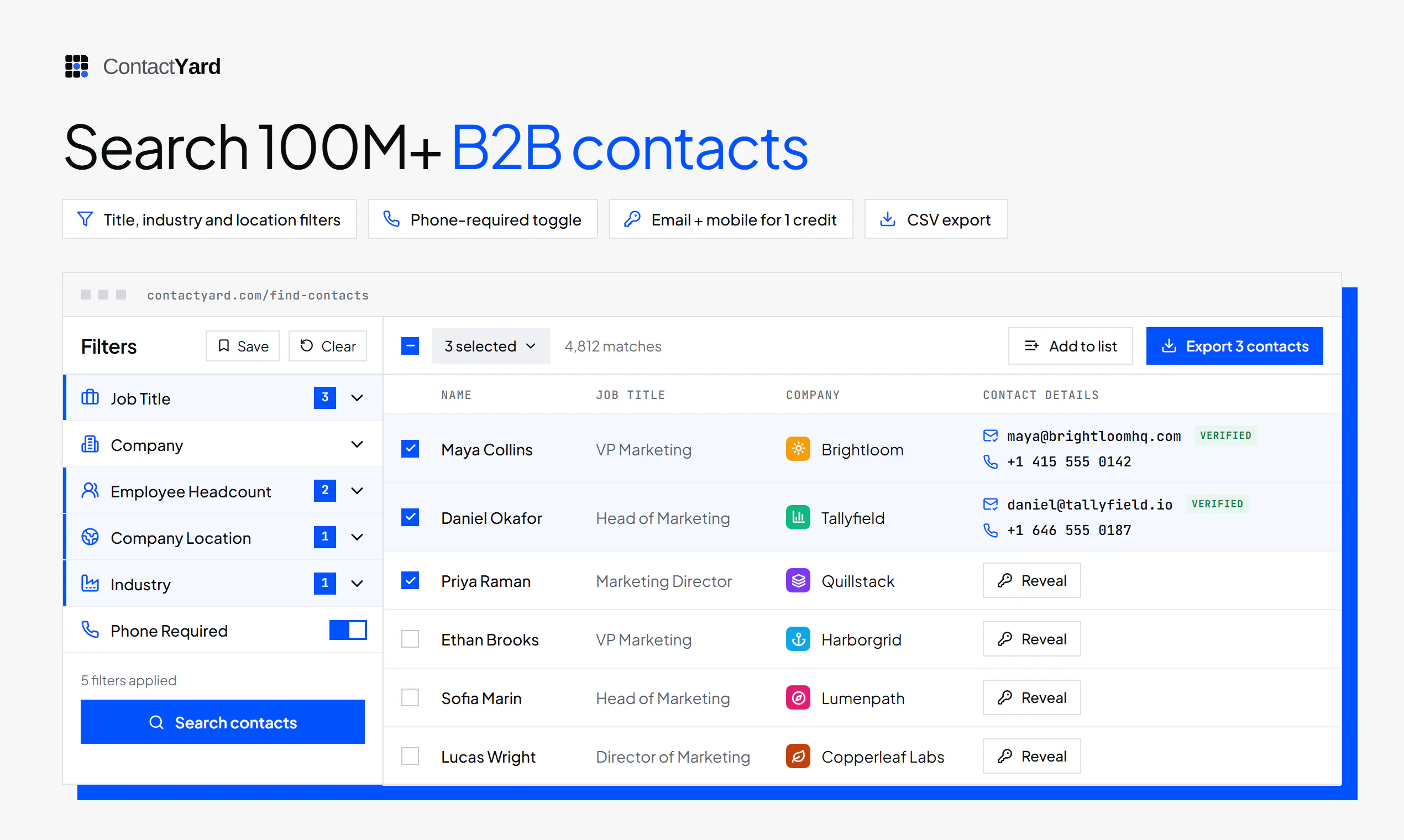
Task: Toggle the Phone Required switch off
Action: coord(348,630)
